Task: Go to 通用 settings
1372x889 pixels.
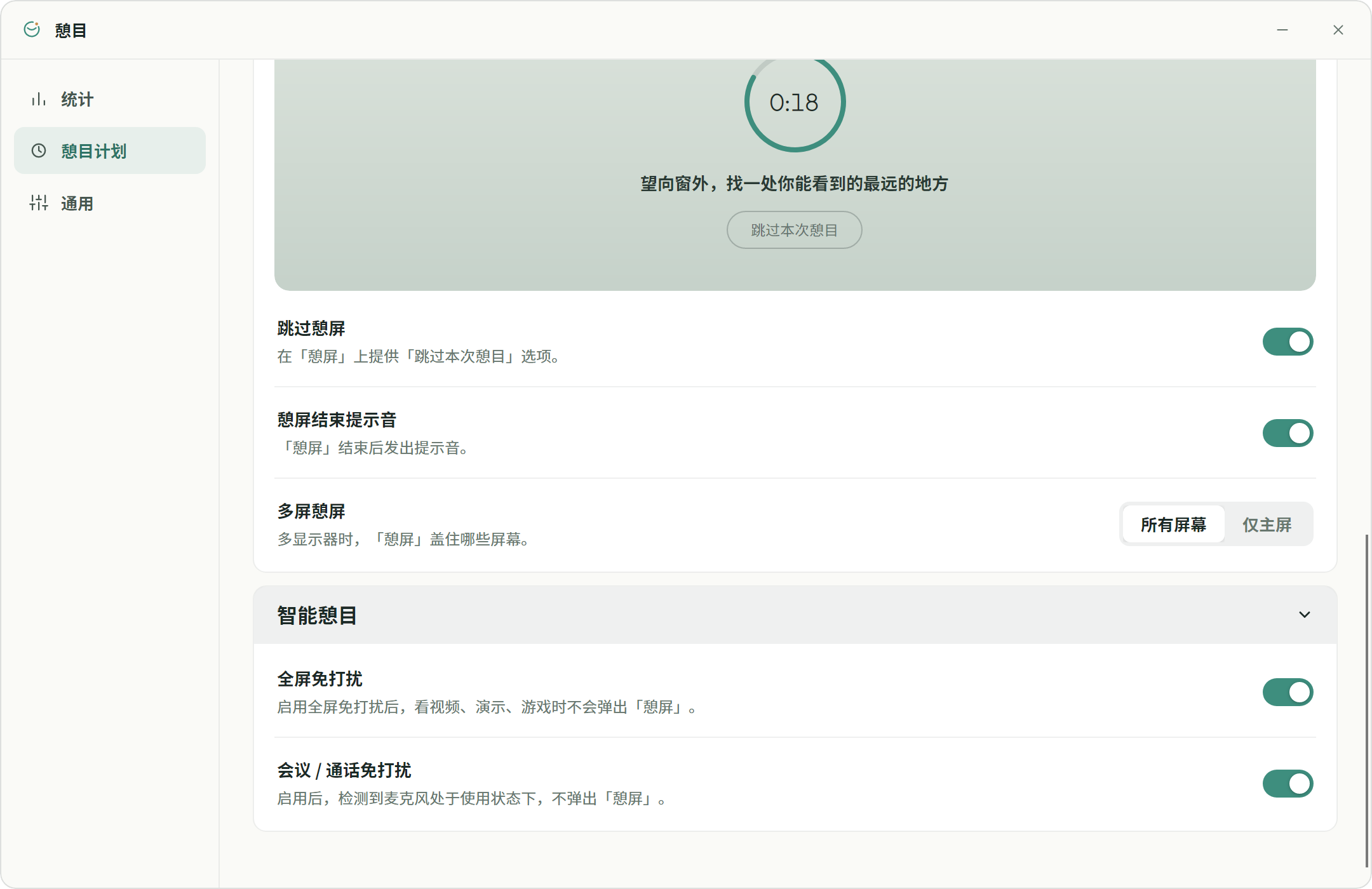Action: 110,203
